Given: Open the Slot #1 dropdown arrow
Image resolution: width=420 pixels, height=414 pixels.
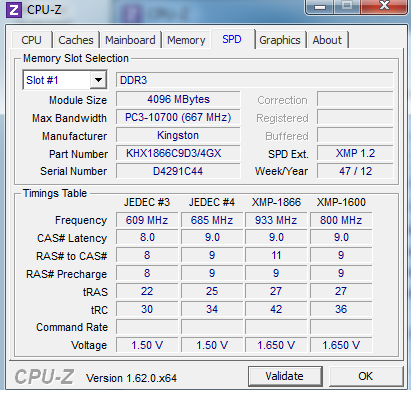Looking at the screenshot, I should tap(98, 80).
